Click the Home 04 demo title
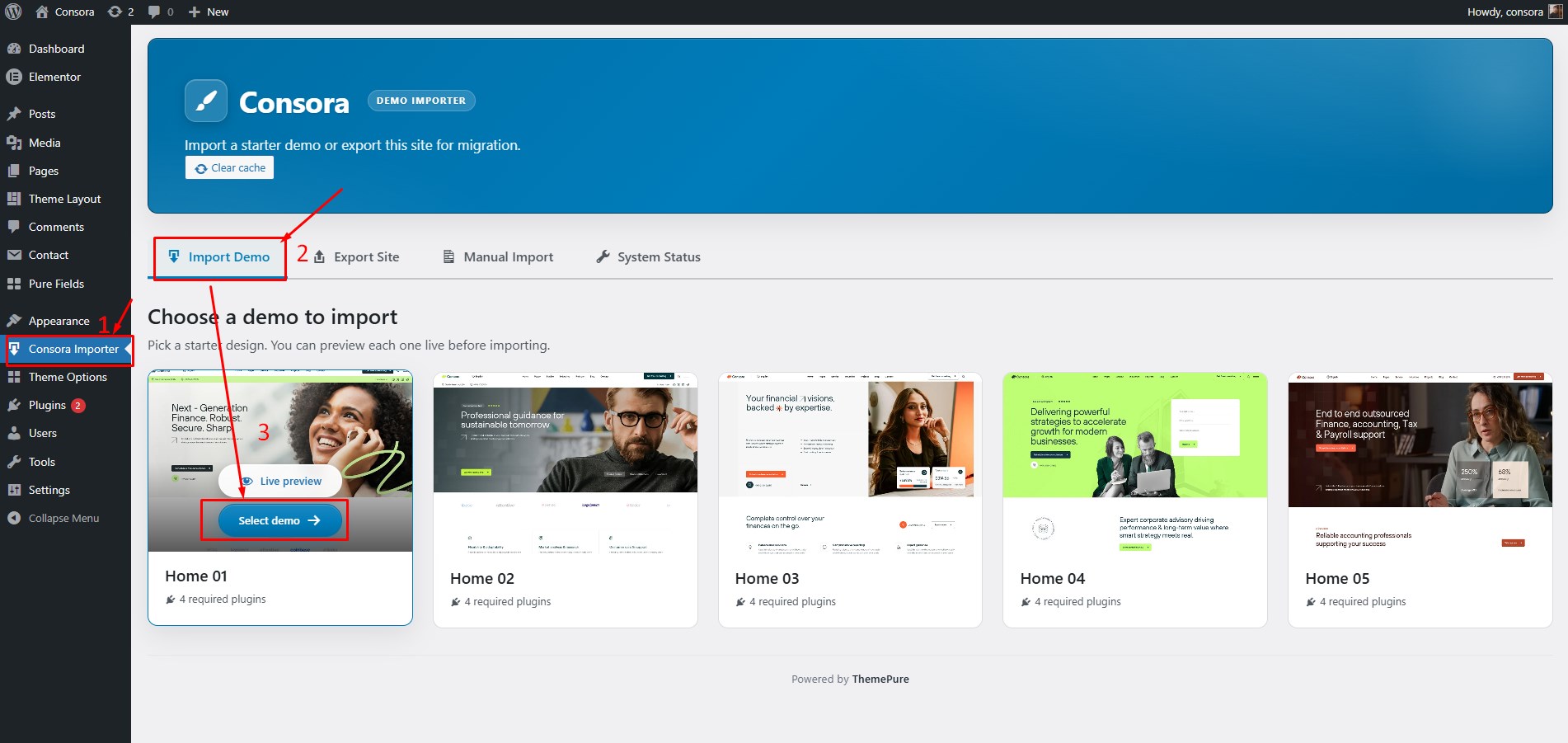The width and height of the screenshot is (1568, 743). pyautogui.click(x=1053, y=579)
